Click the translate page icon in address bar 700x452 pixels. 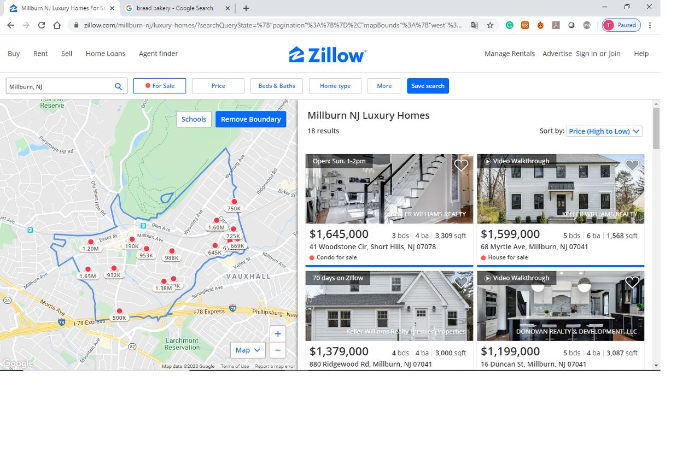pyautogui.click(x=475, y=25)
